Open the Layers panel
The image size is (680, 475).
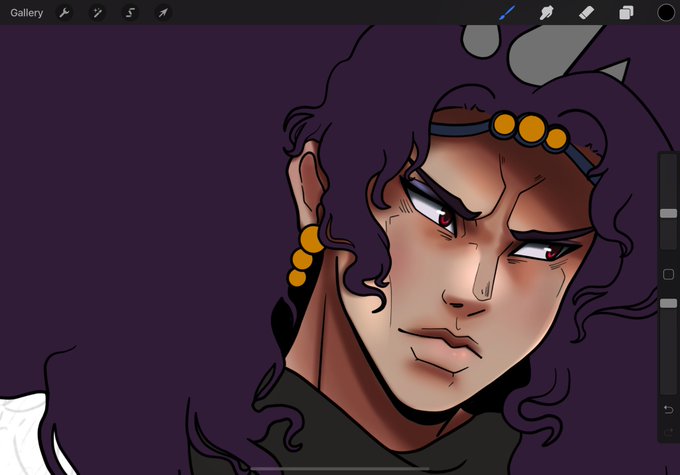626,13
